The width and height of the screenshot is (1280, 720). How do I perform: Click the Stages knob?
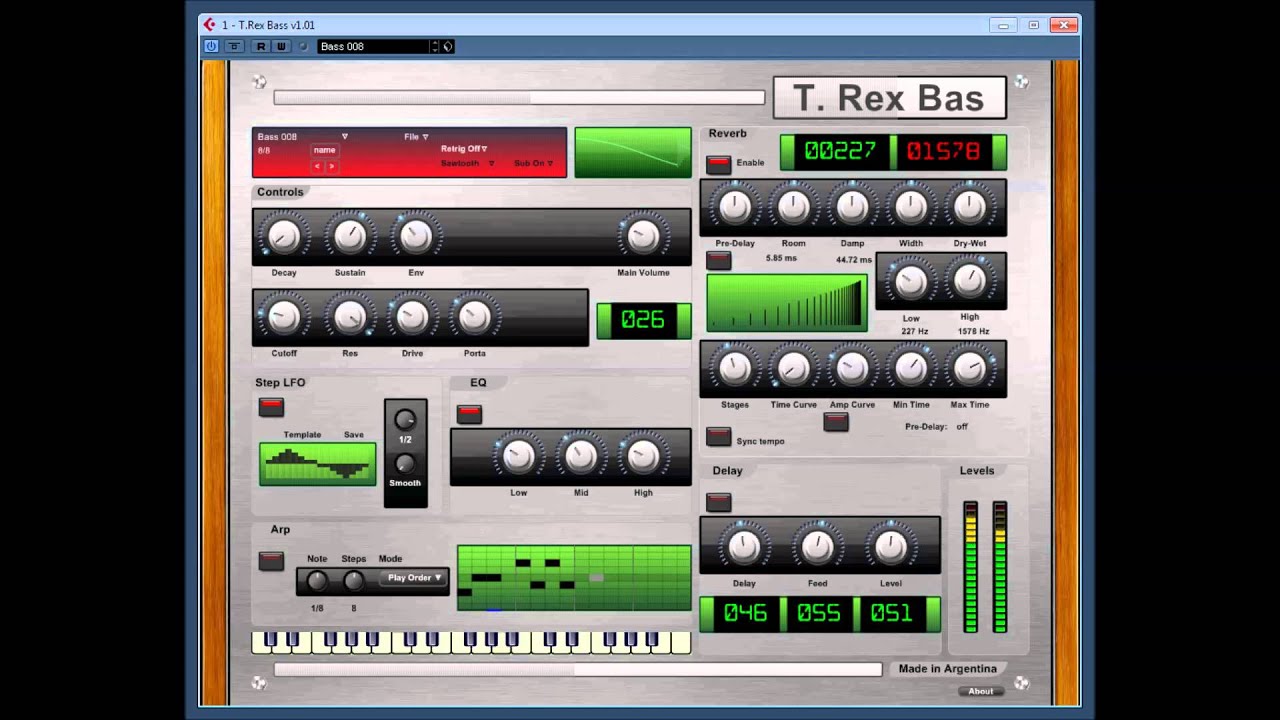[x=735, y=368]
